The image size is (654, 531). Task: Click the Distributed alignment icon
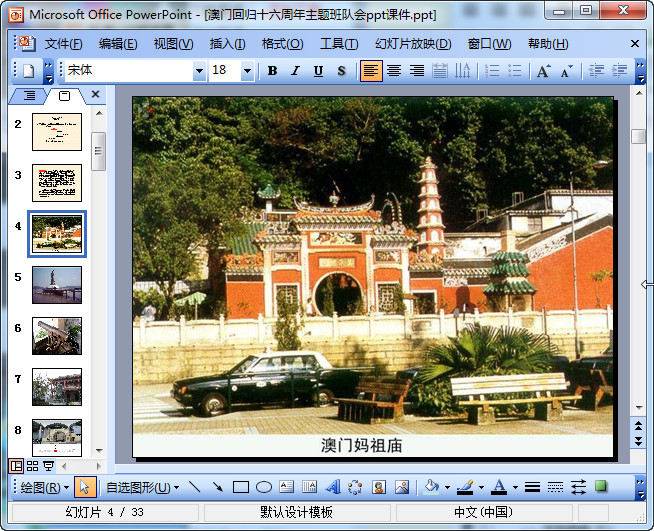[x=440, y=71]
